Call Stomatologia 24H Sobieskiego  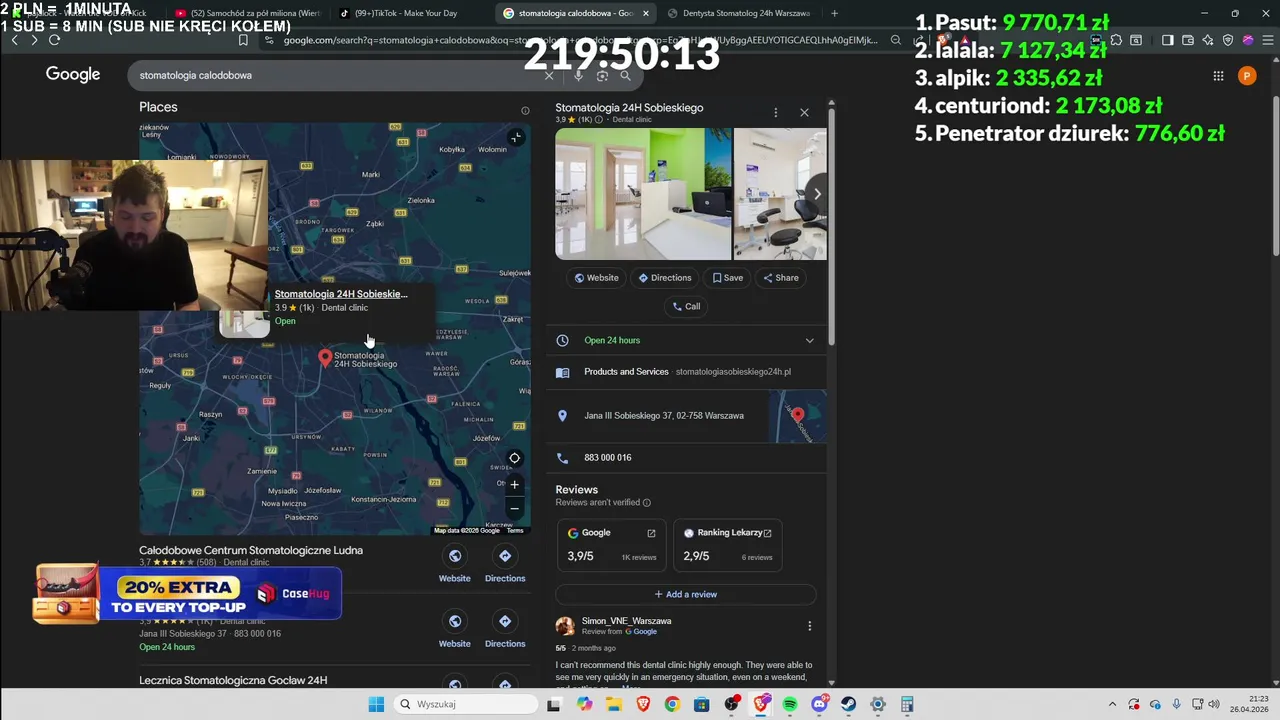click(x=686, y=307)
